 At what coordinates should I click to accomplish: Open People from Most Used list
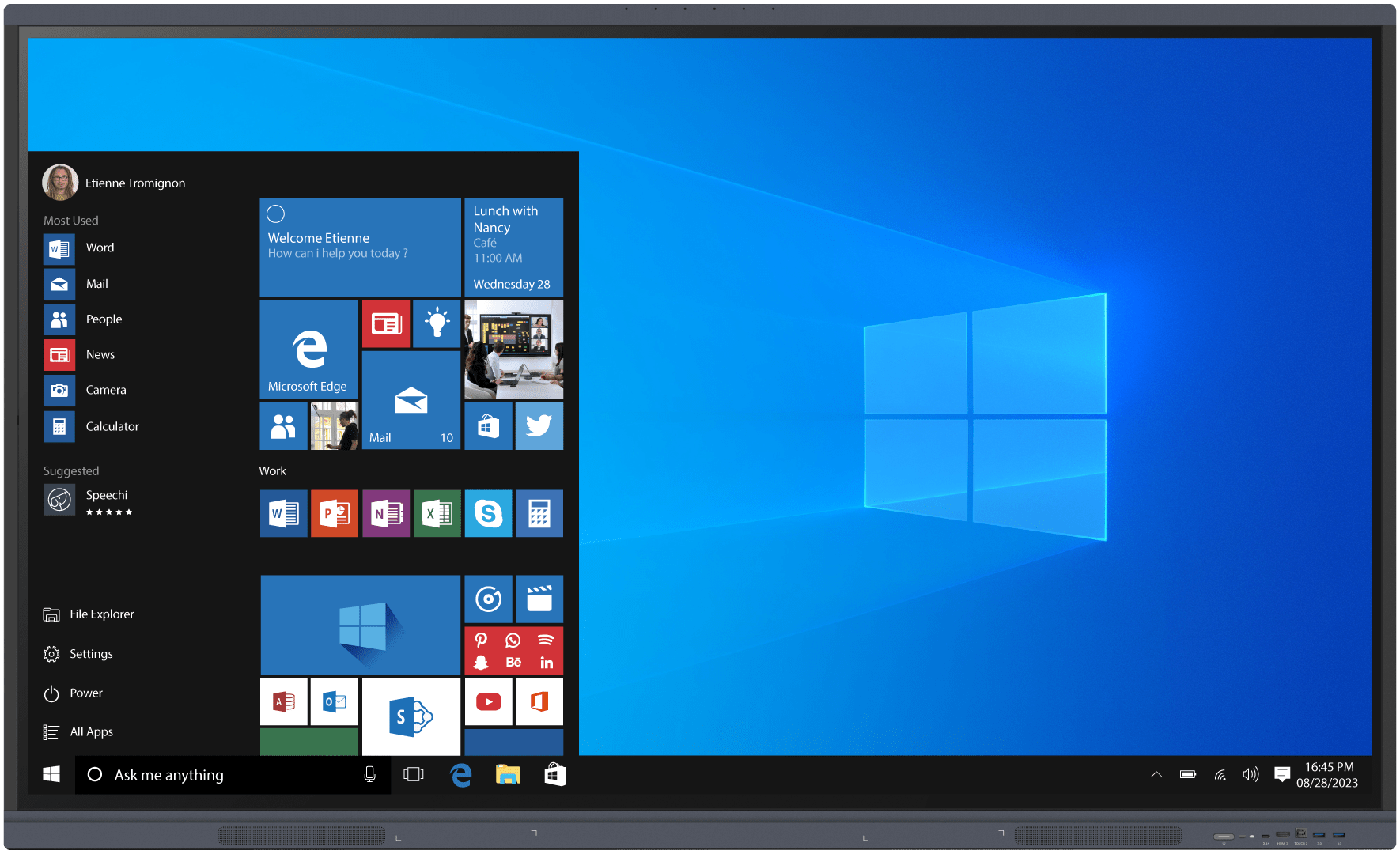tap(83, 319)
